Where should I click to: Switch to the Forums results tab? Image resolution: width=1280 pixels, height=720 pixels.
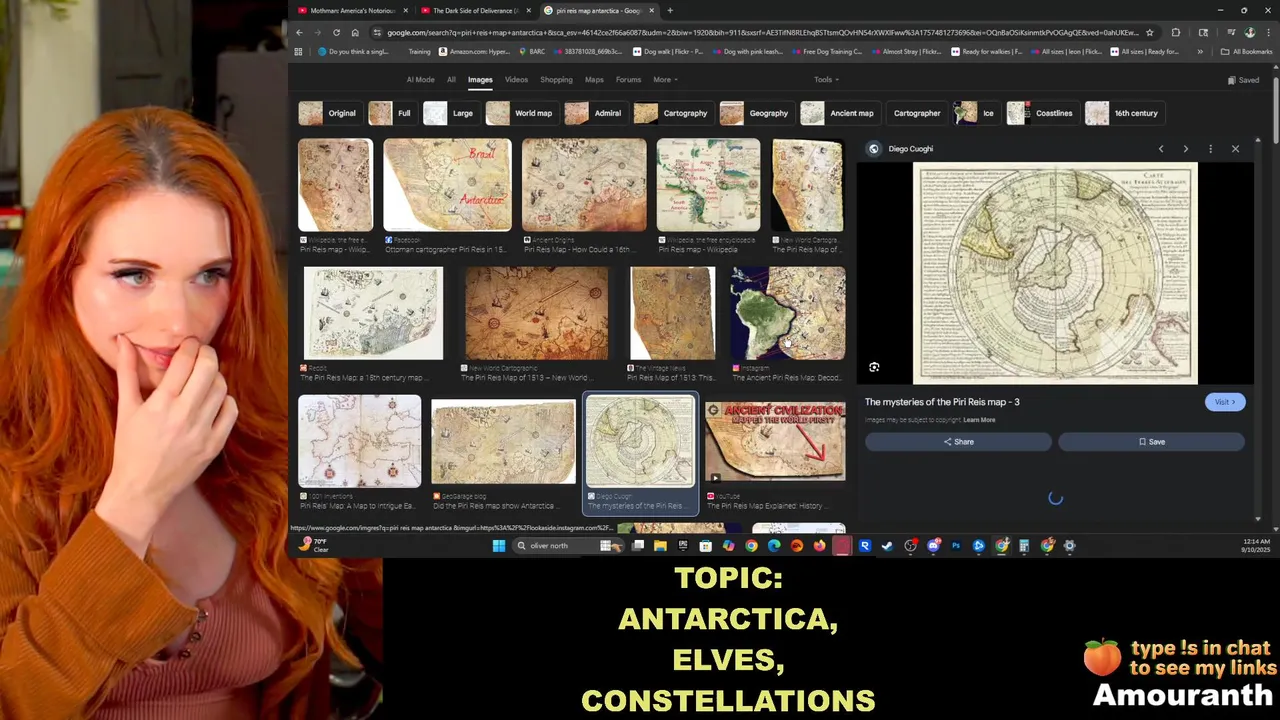[628, 80]
